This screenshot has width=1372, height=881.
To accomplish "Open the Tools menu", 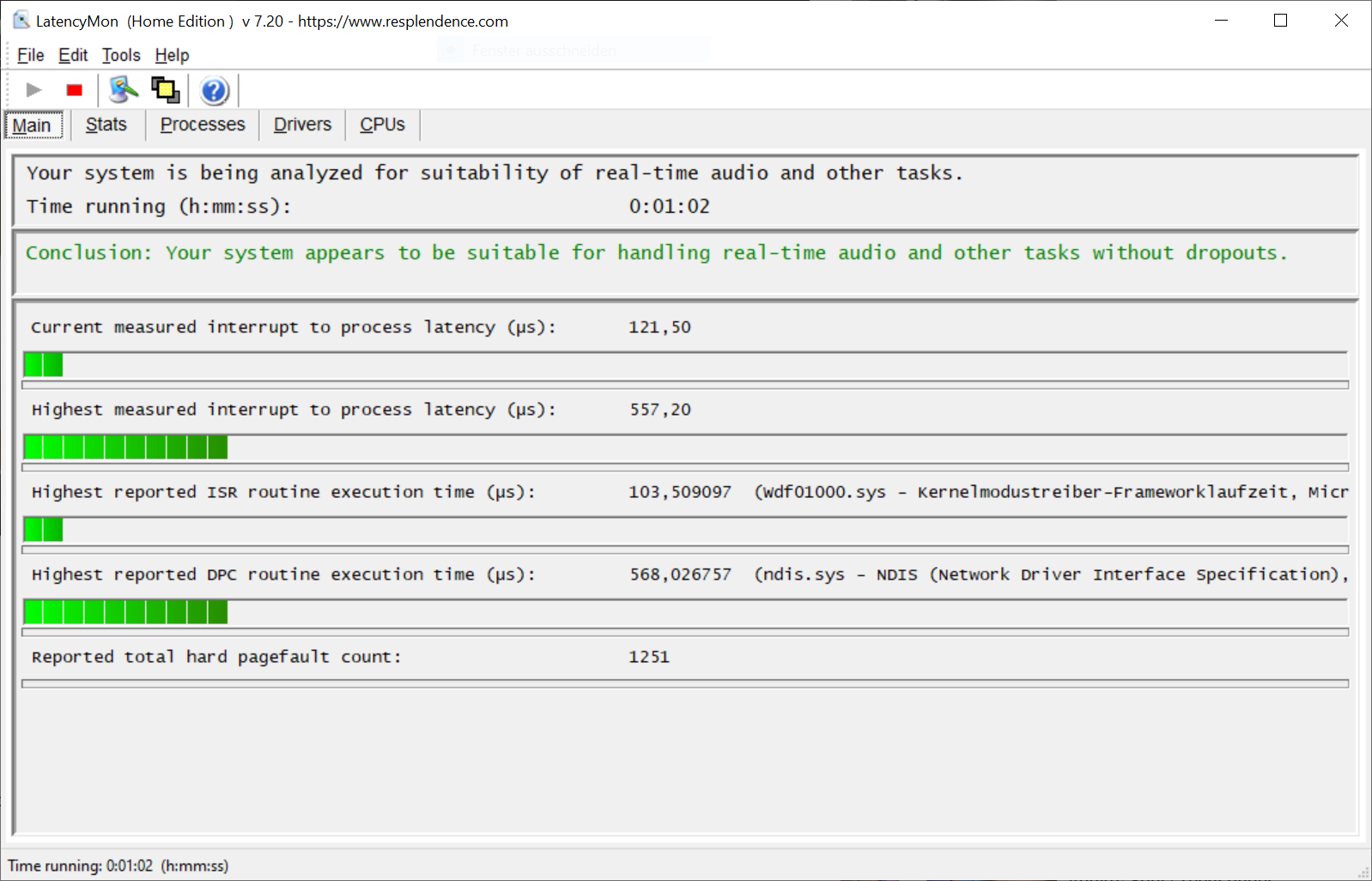I will click(x=121, y=55).
